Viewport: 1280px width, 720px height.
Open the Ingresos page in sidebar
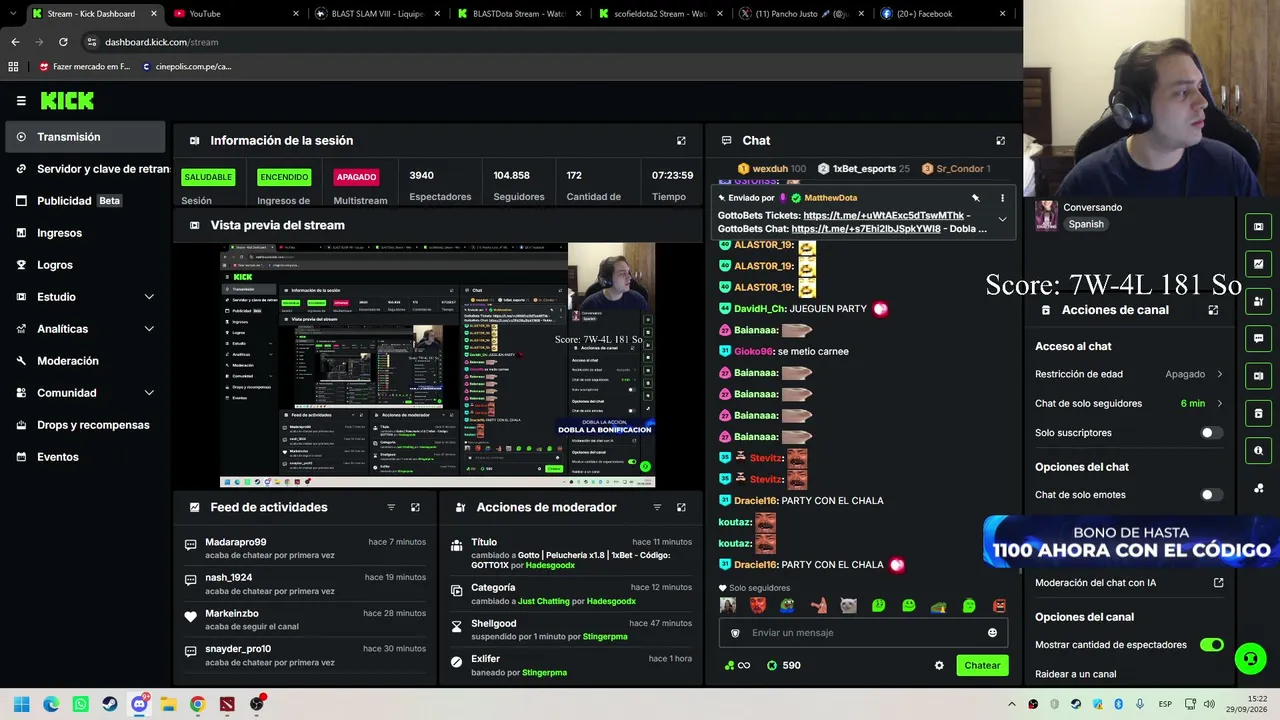[85, 233]
